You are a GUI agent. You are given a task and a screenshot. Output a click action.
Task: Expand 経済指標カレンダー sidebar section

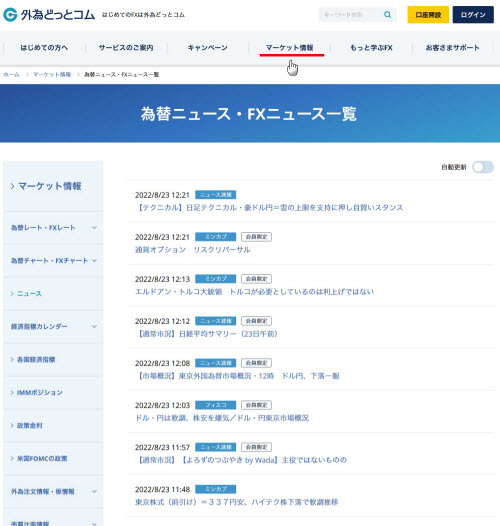click(x=53, y=326)
